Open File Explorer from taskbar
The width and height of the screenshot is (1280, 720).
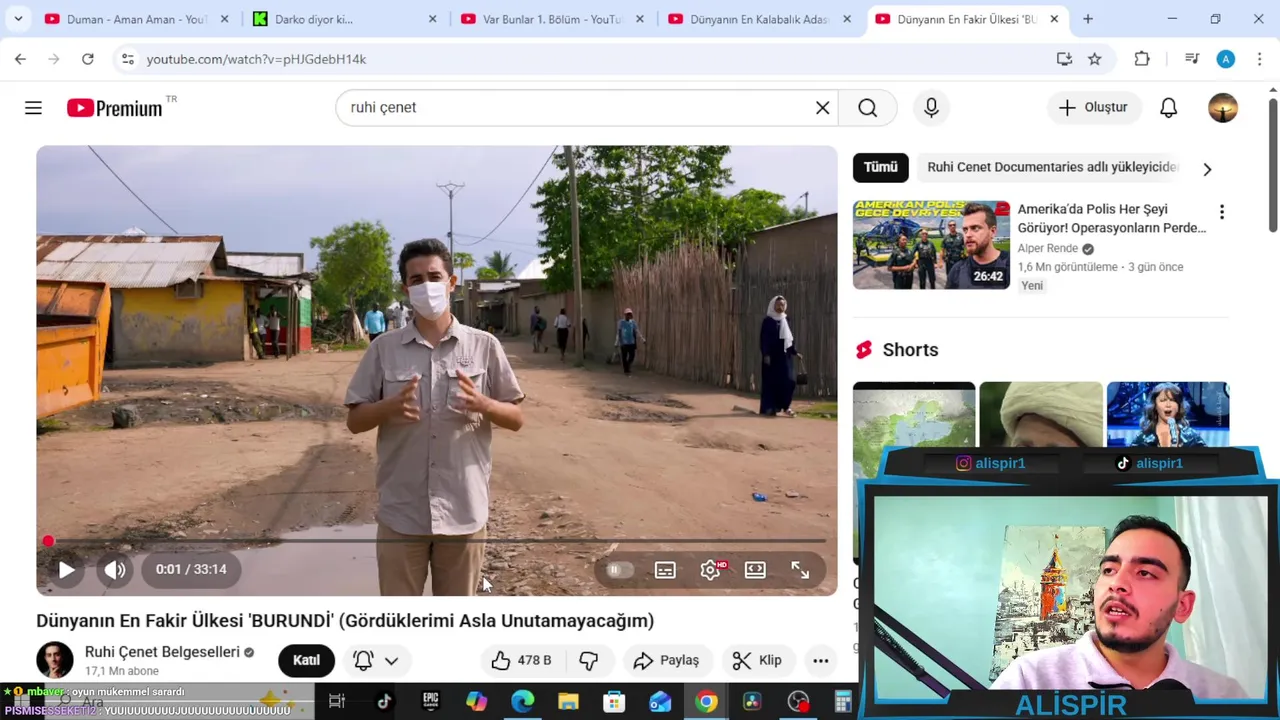point(568,702)
